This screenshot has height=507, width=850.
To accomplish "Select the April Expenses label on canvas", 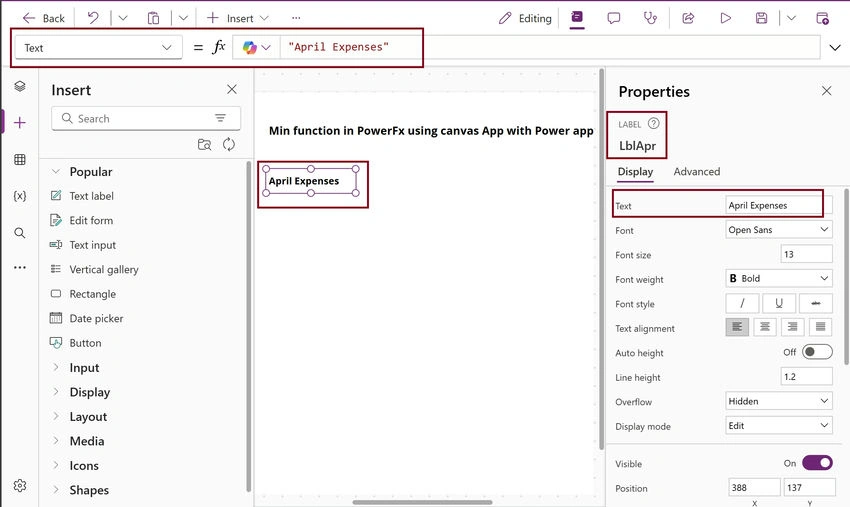I will 311,181.
